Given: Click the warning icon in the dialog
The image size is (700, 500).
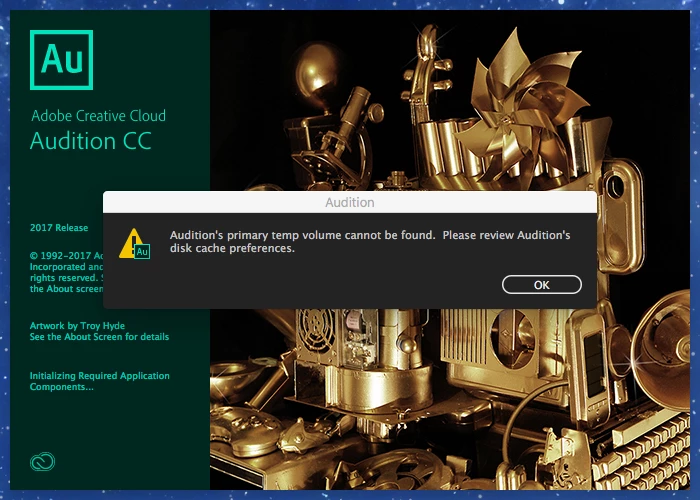Looking at the screenshot, I should tap(134, 244).
